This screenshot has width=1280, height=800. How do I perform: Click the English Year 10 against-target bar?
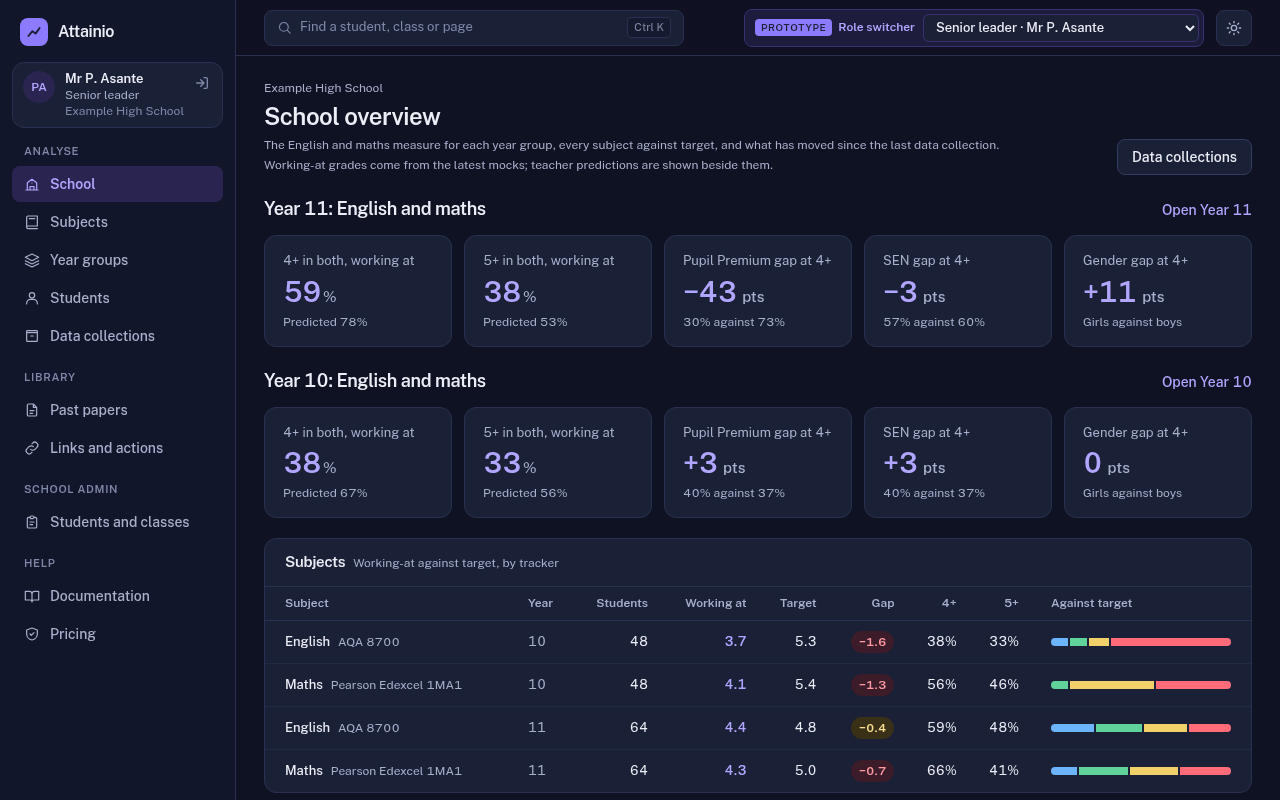click(1141, 642)
